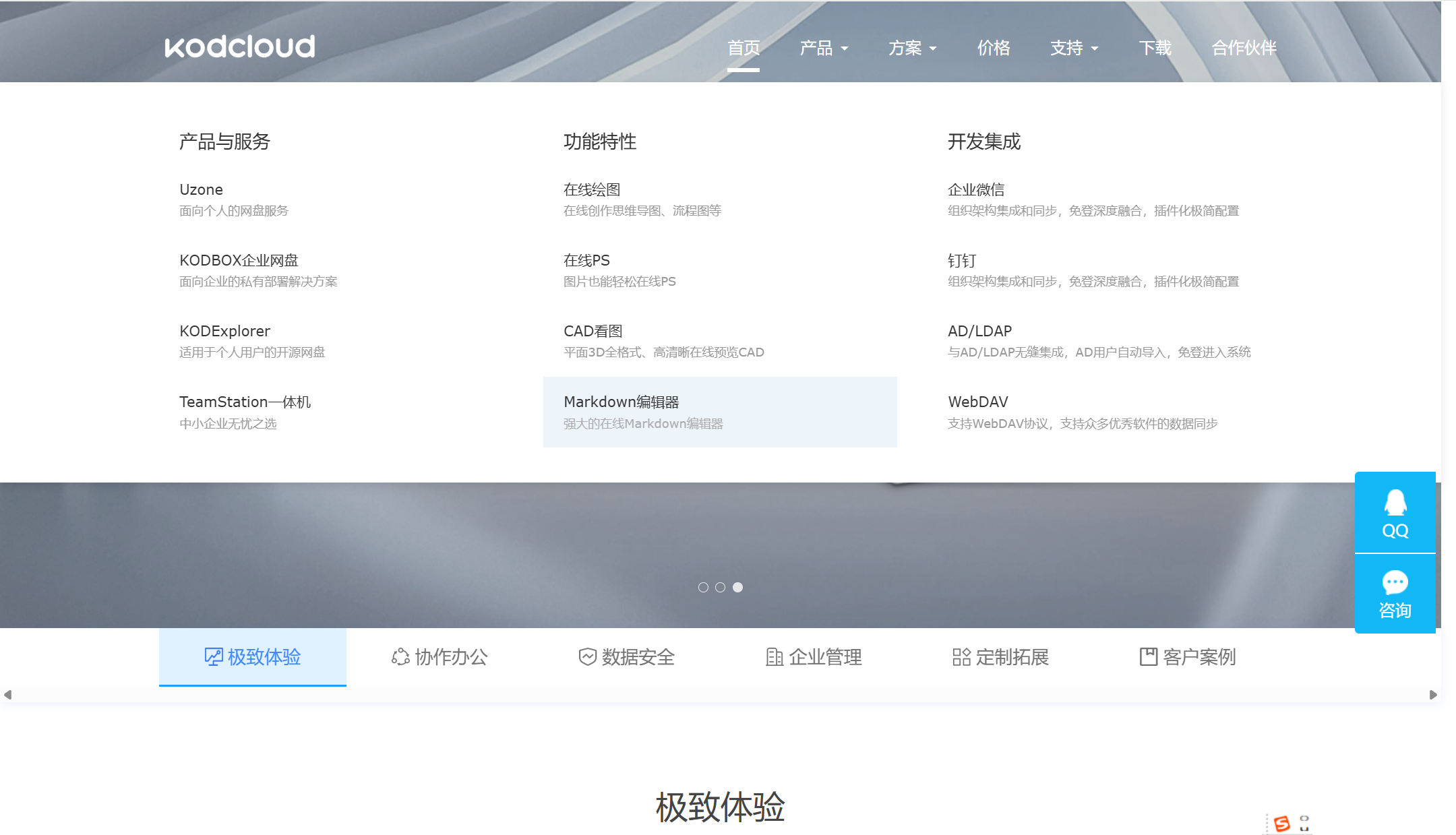Click the kodcloud logo
1456x835 pixels.
[x=239, y=45]
